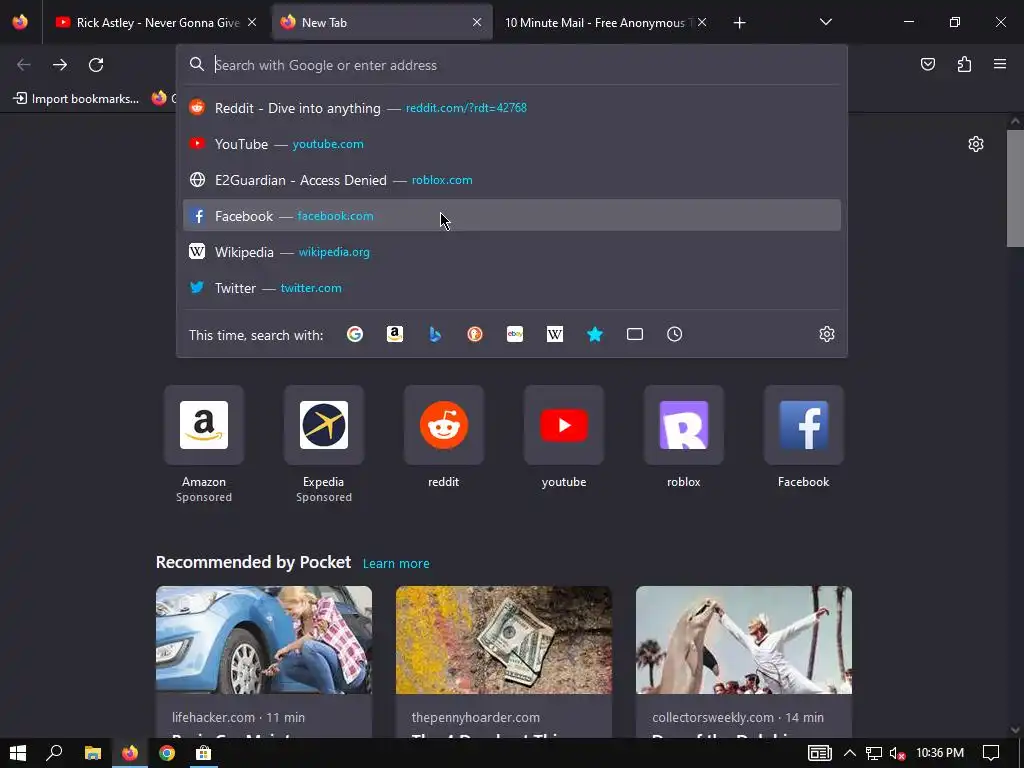This screenshot has height=768, width=1024.
Task: Click the address bar search field
Action: [511, 65]
